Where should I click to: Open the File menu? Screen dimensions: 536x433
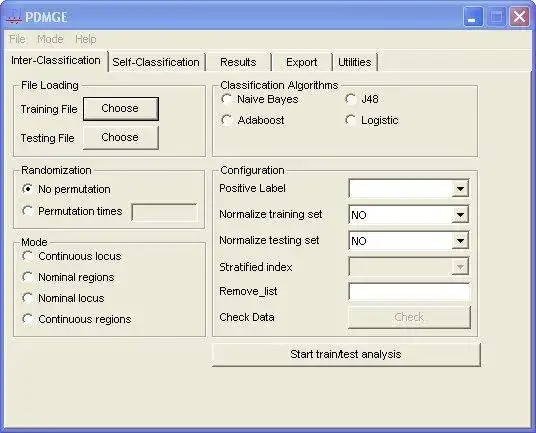tap(17, 39)
